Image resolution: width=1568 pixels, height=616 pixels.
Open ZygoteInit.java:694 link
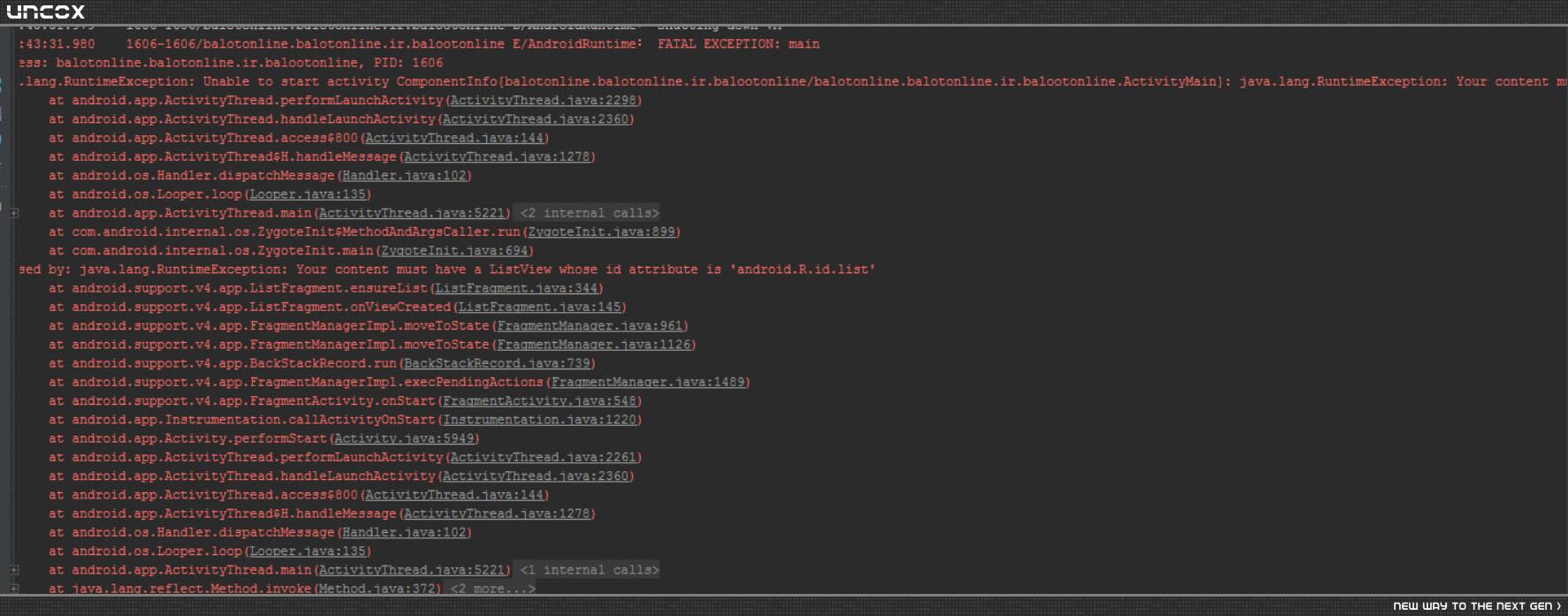tap(454, 251)
